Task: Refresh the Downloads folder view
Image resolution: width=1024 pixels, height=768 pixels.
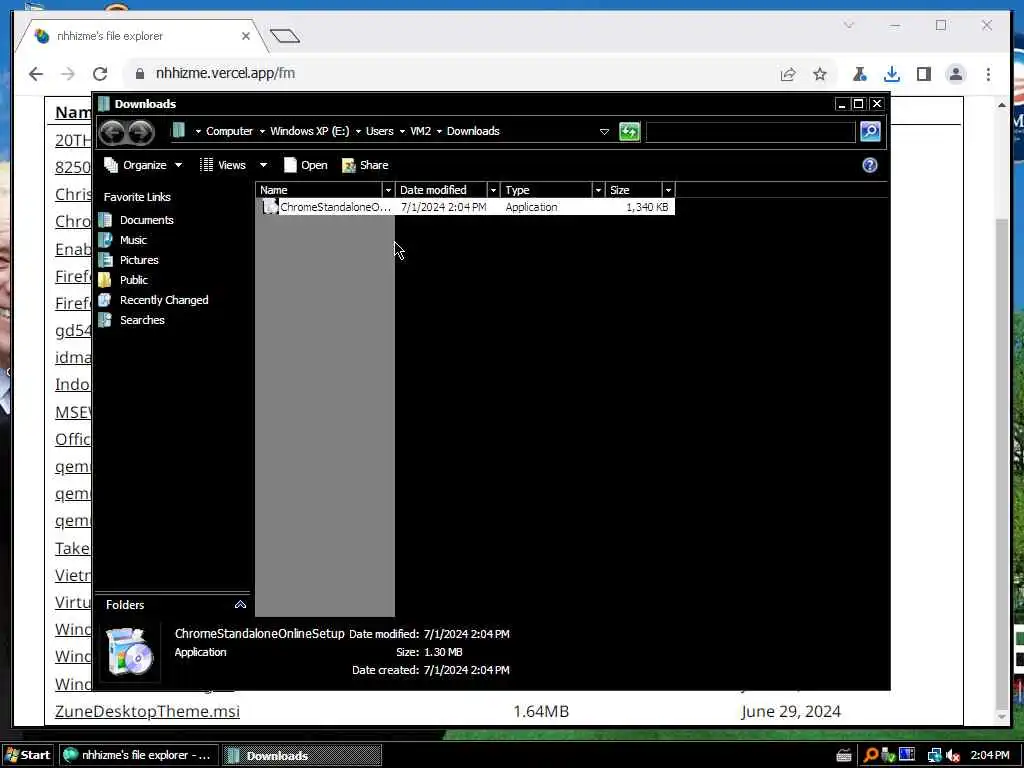Action: tap(630, 132)
